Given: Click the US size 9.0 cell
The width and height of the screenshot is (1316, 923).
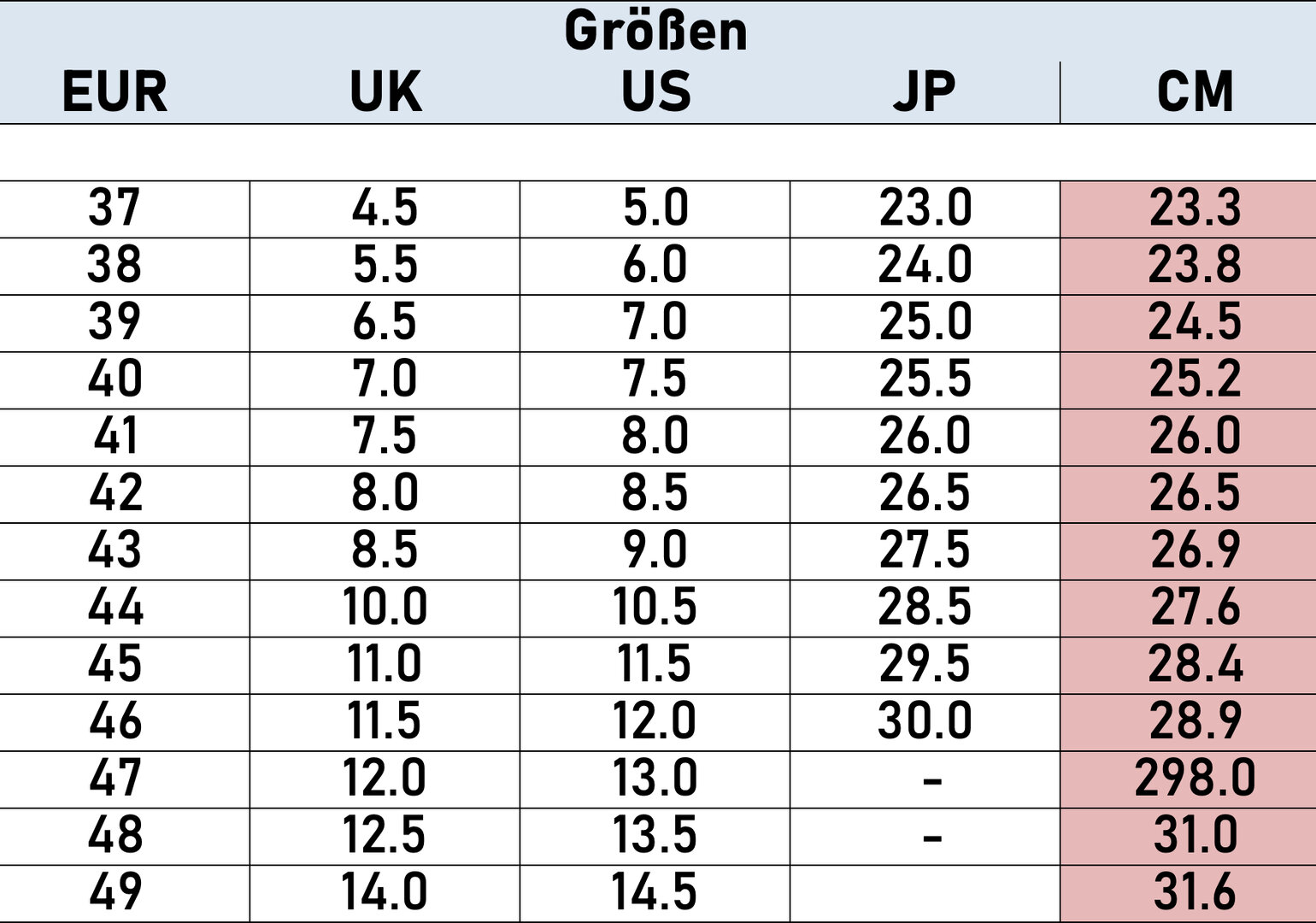Looking at the screenshot, I should pos(655,551).
